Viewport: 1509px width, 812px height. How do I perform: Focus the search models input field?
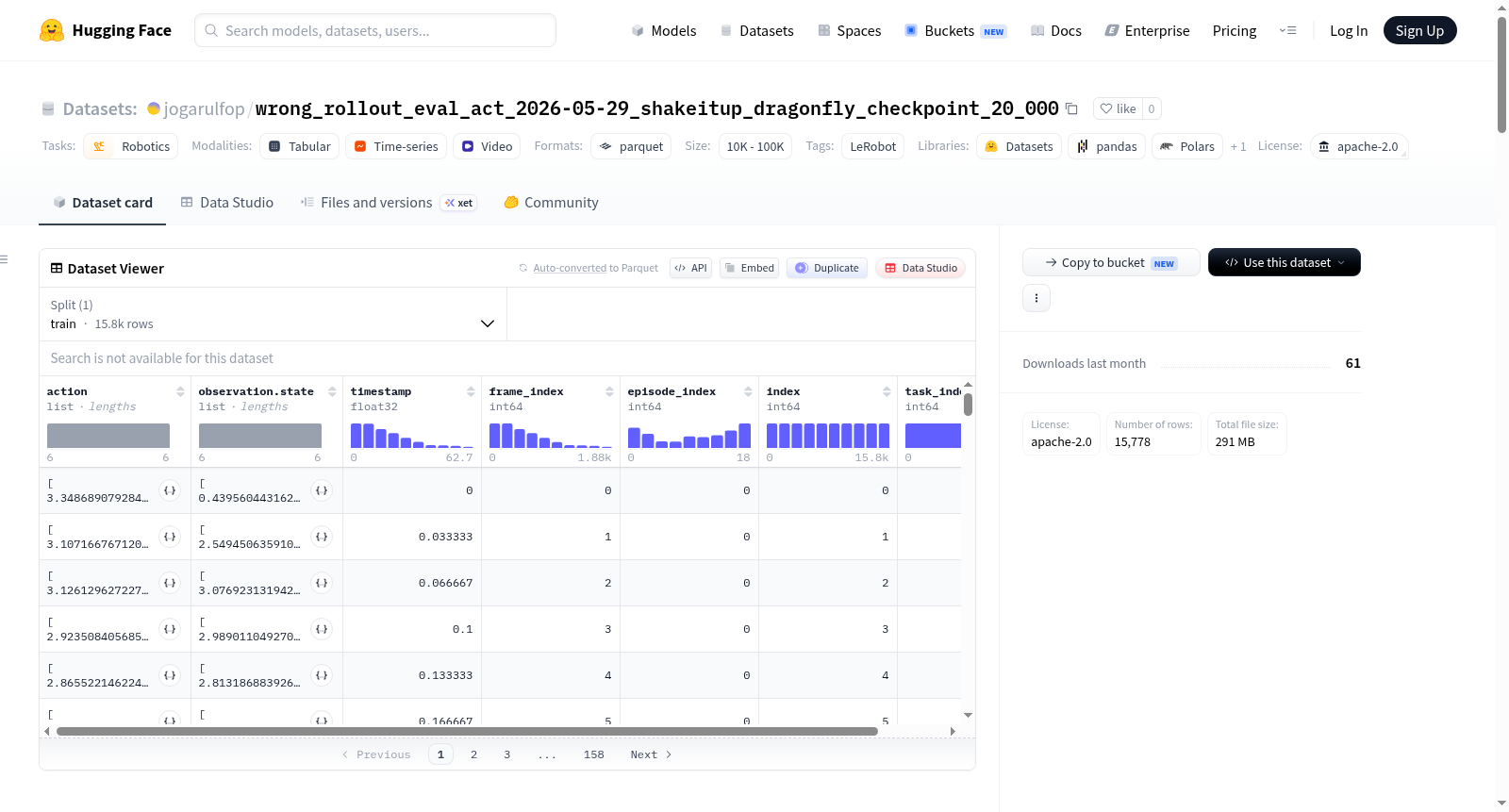(375, 30)
